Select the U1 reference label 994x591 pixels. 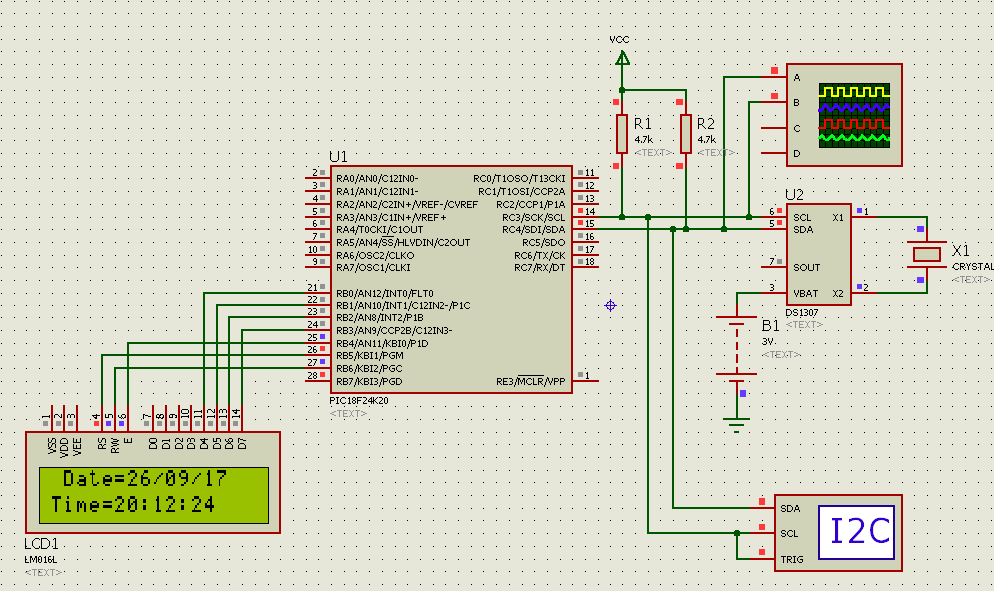coord(339,157)
